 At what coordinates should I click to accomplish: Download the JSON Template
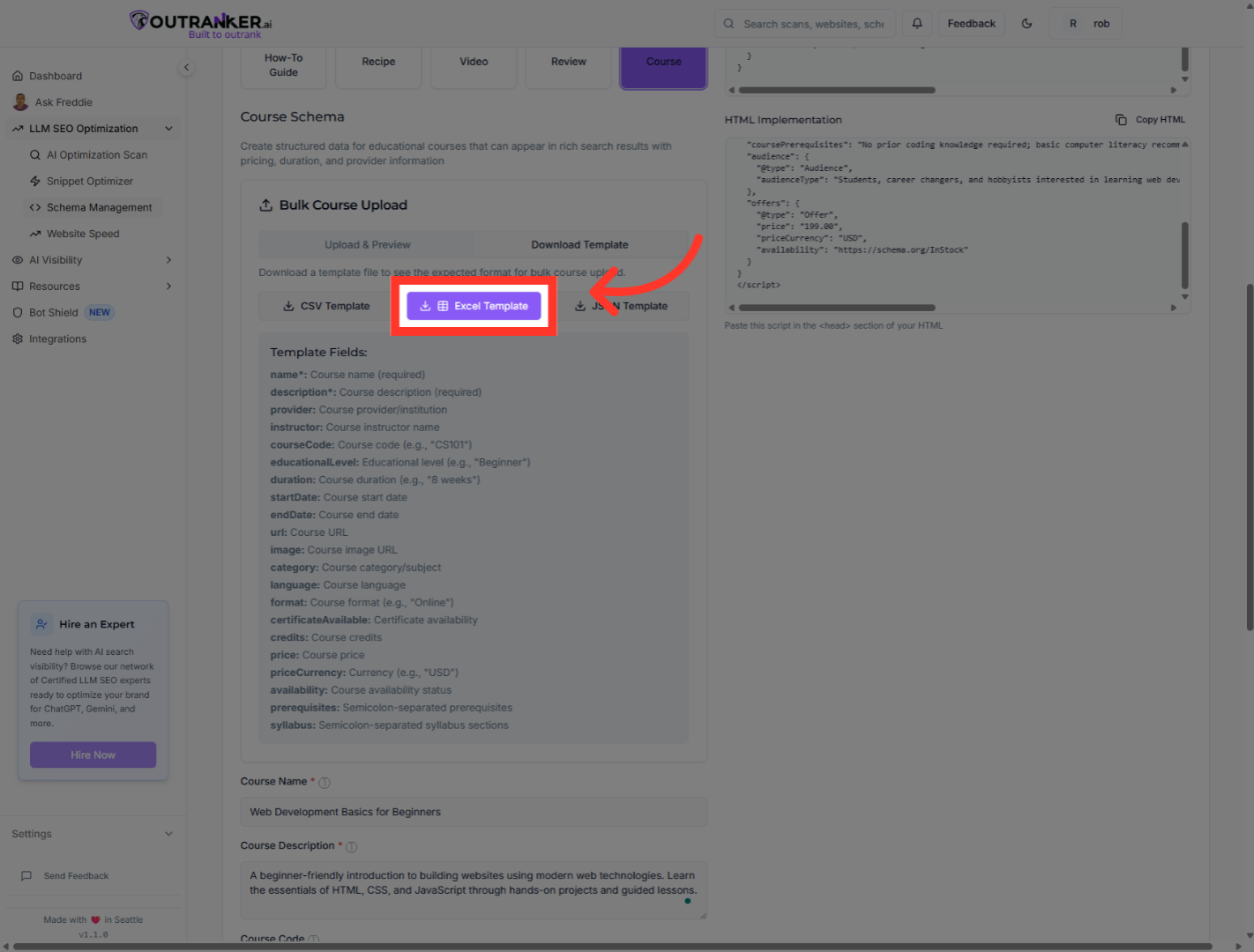tap(622, 307)
